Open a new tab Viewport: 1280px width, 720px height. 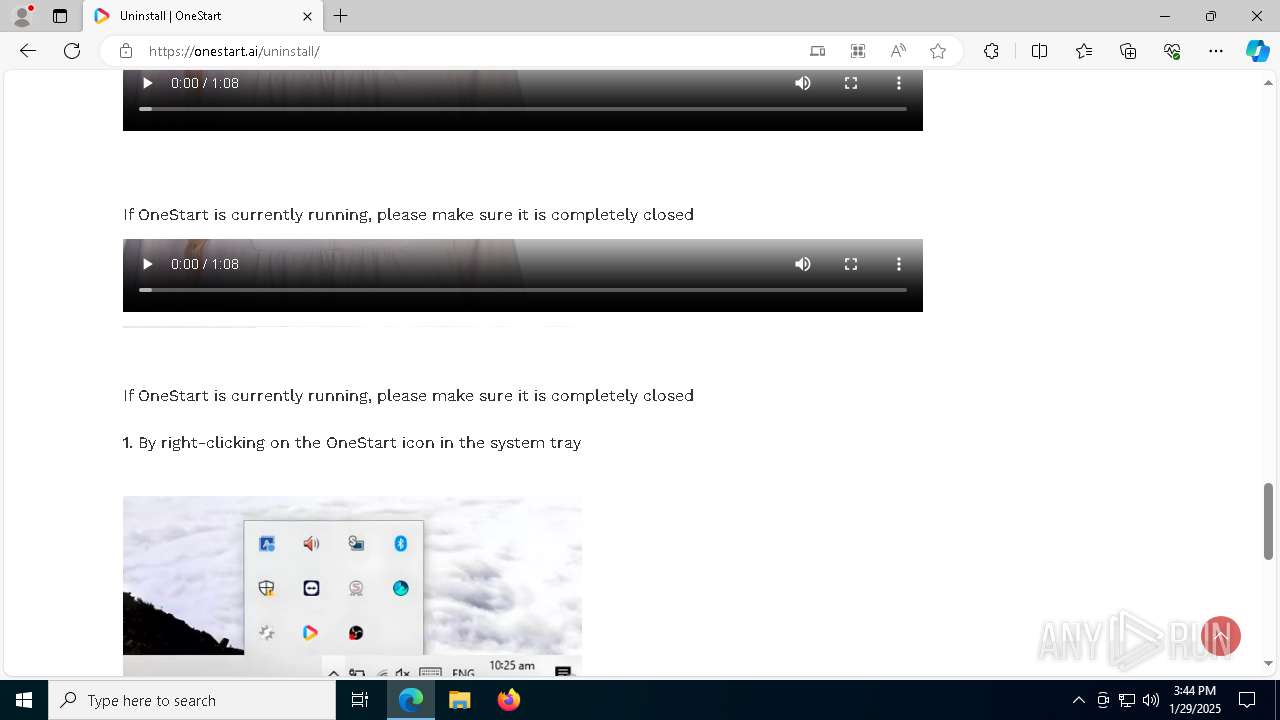[x=341, y=16]
